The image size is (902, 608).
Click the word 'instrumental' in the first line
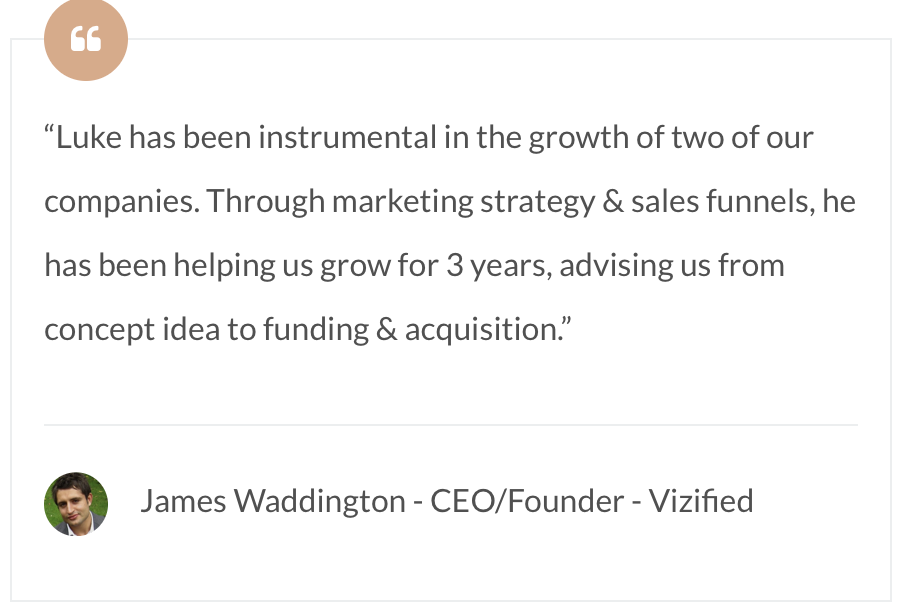pyautogui.click(x=347, y=138)
